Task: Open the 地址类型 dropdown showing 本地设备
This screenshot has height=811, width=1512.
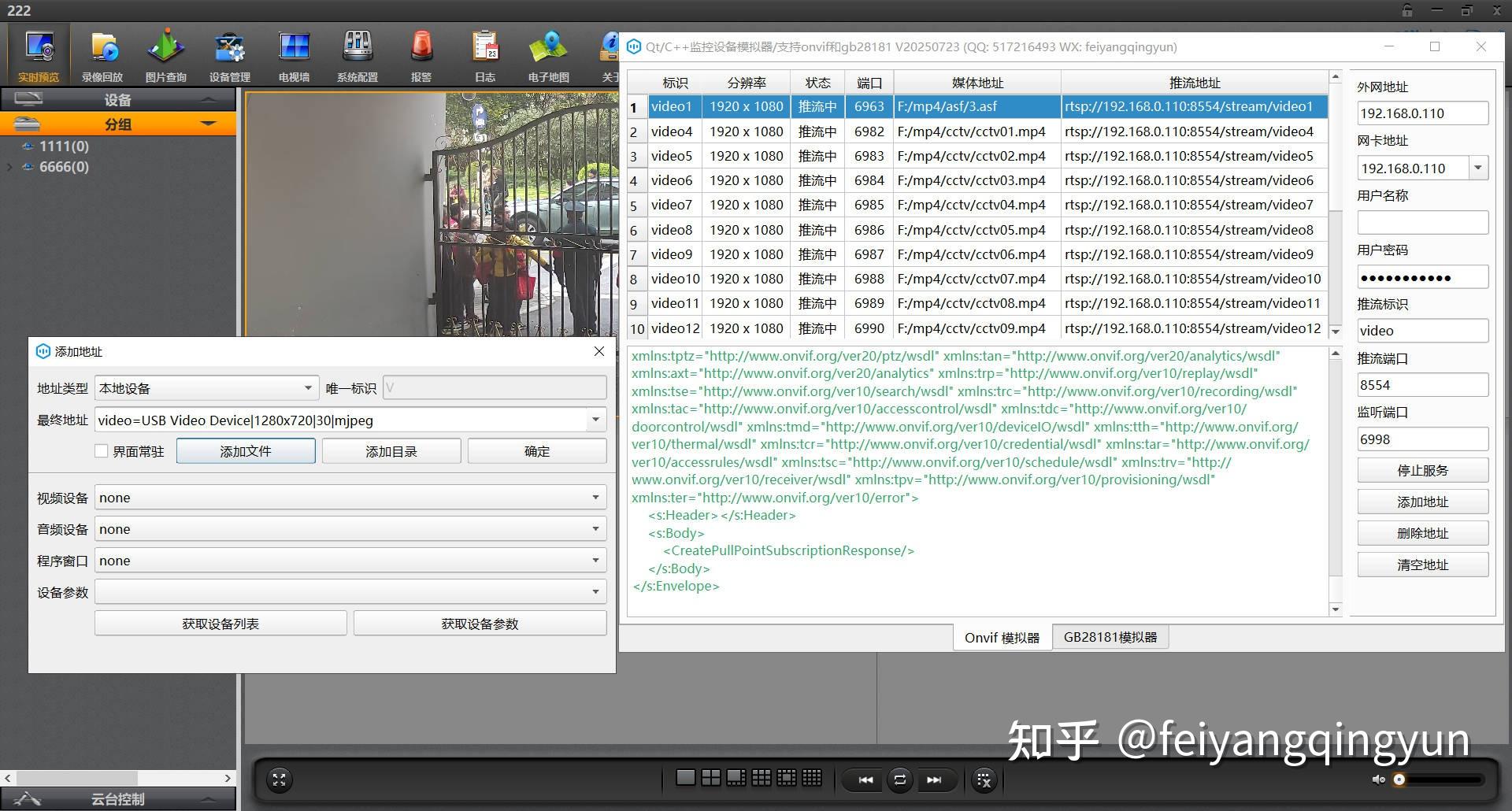Action: pos(206,387)
